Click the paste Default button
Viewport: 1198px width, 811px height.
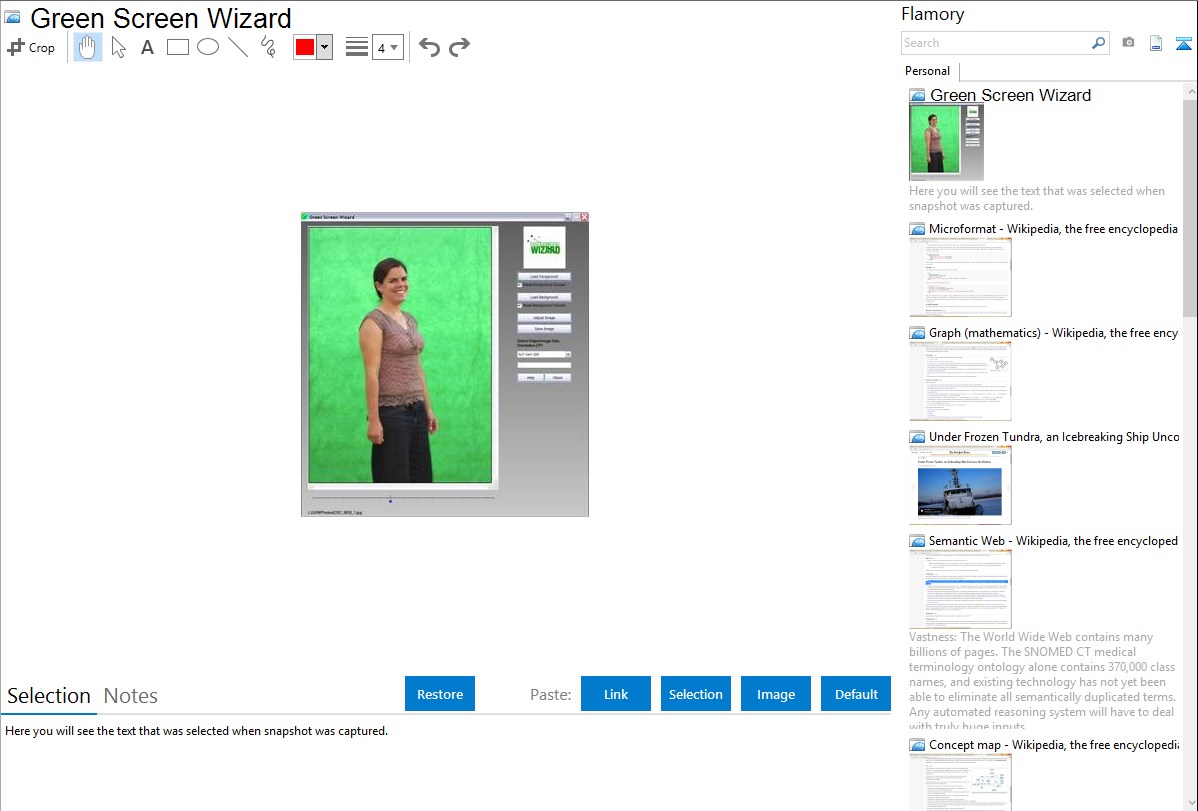(856, 694)
